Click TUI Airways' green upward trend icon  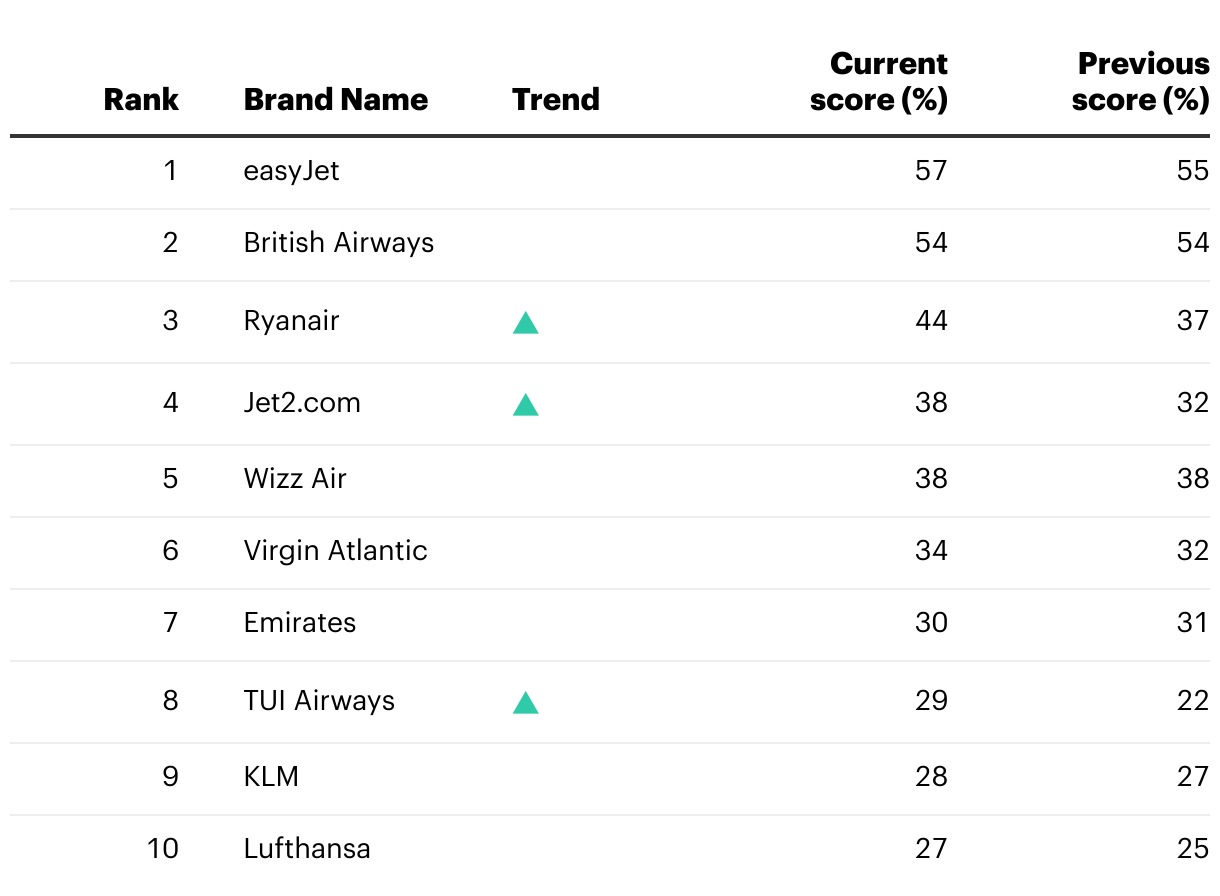pyautogui.click(x=526, y=702)
